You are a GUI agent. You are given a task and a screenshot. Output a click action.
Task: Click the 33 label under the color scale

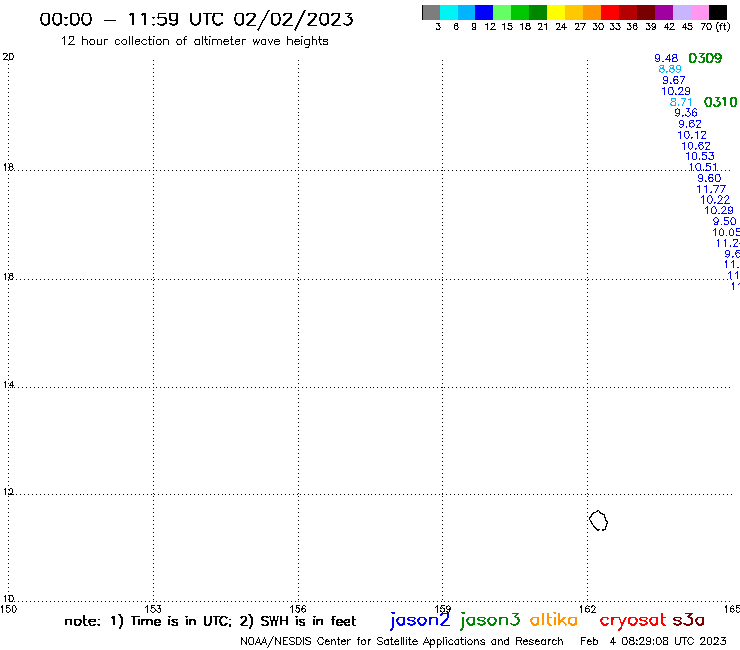click(615, 27)
